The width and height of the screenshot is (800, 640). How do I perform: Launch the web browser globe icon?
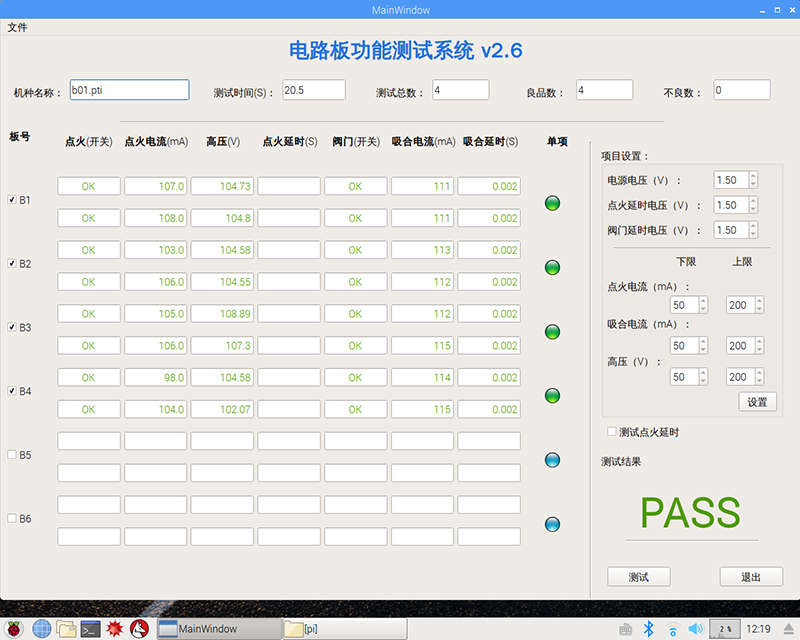pyautogui.click(x=41, y=628)
